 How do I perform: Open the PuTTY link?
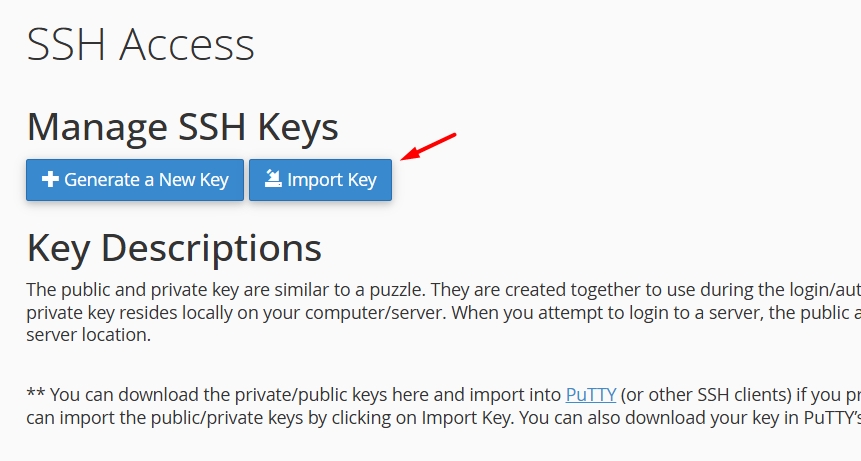pos(590,394)
